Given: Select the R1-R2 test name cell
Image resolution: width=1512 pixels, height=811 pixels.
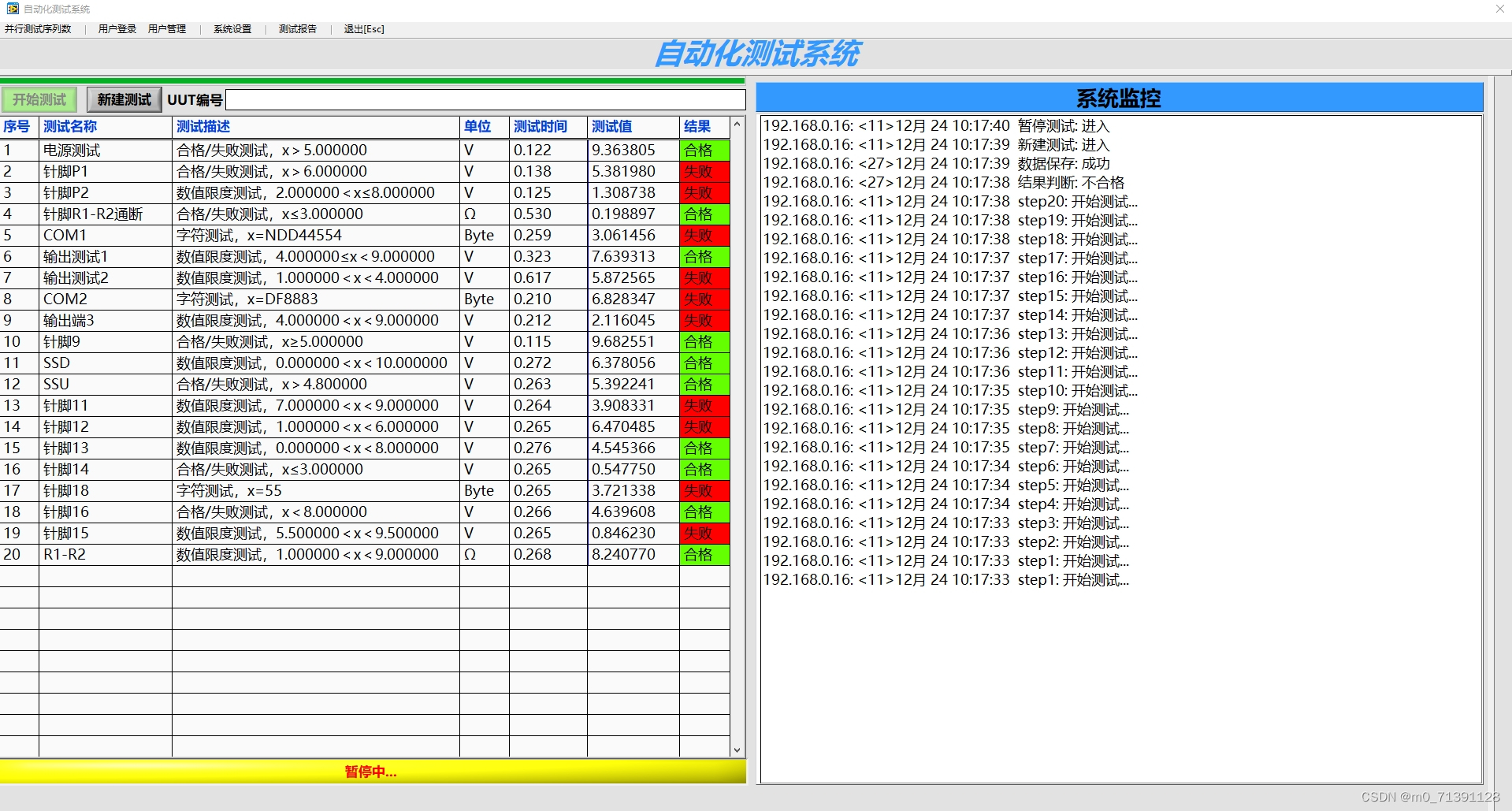Looking at the screenshot, I should [x=106, y=555].
